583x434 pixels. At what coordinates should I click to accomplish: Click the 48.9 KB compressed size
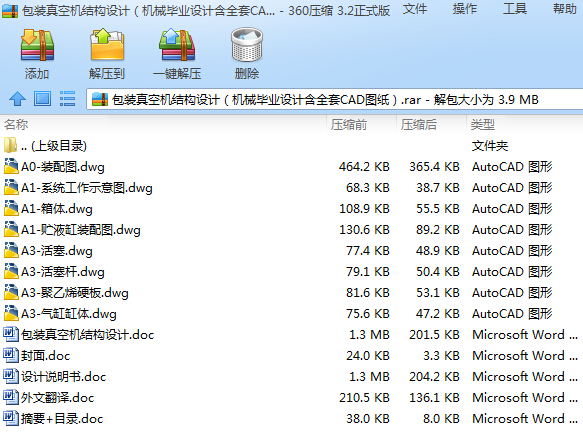pos(438,251)
